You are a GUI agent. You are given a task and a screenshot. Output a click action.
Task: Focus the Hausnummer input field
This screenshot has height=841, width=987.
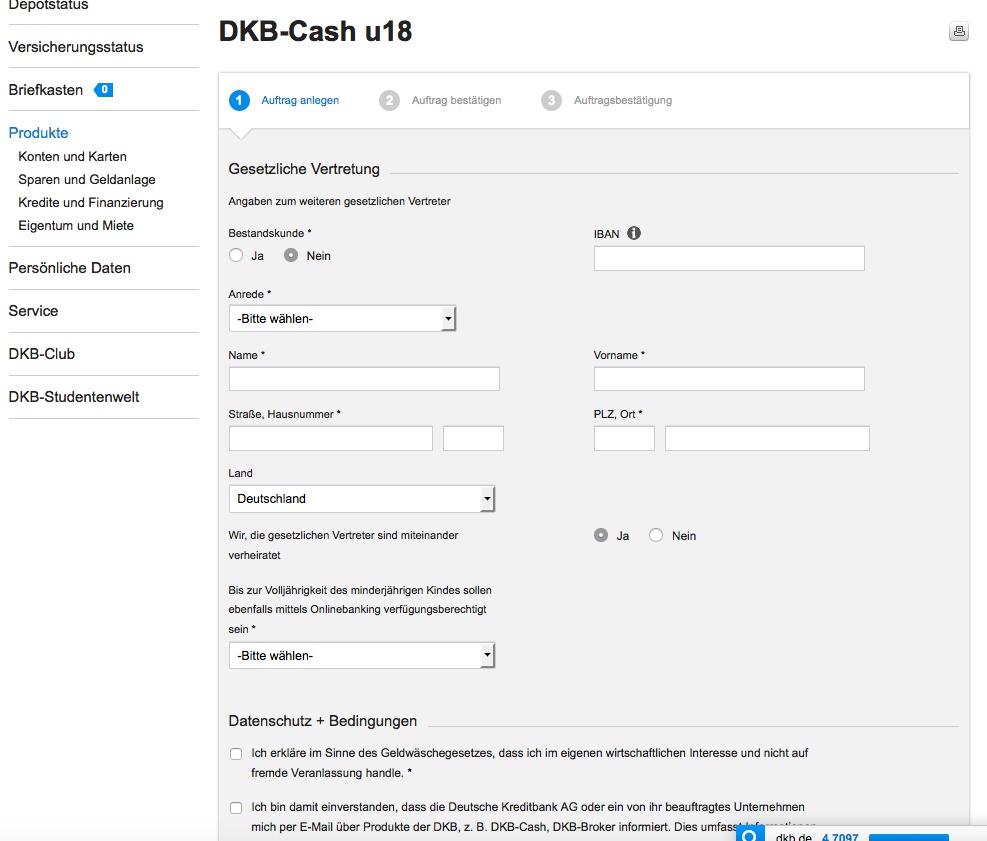[473, 438]
